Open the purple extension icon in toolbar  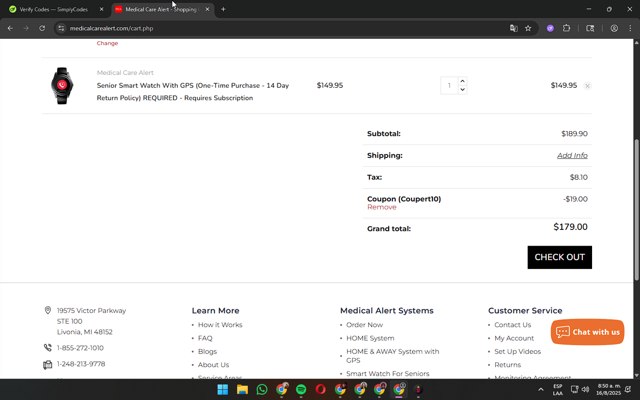pos(550,28)
